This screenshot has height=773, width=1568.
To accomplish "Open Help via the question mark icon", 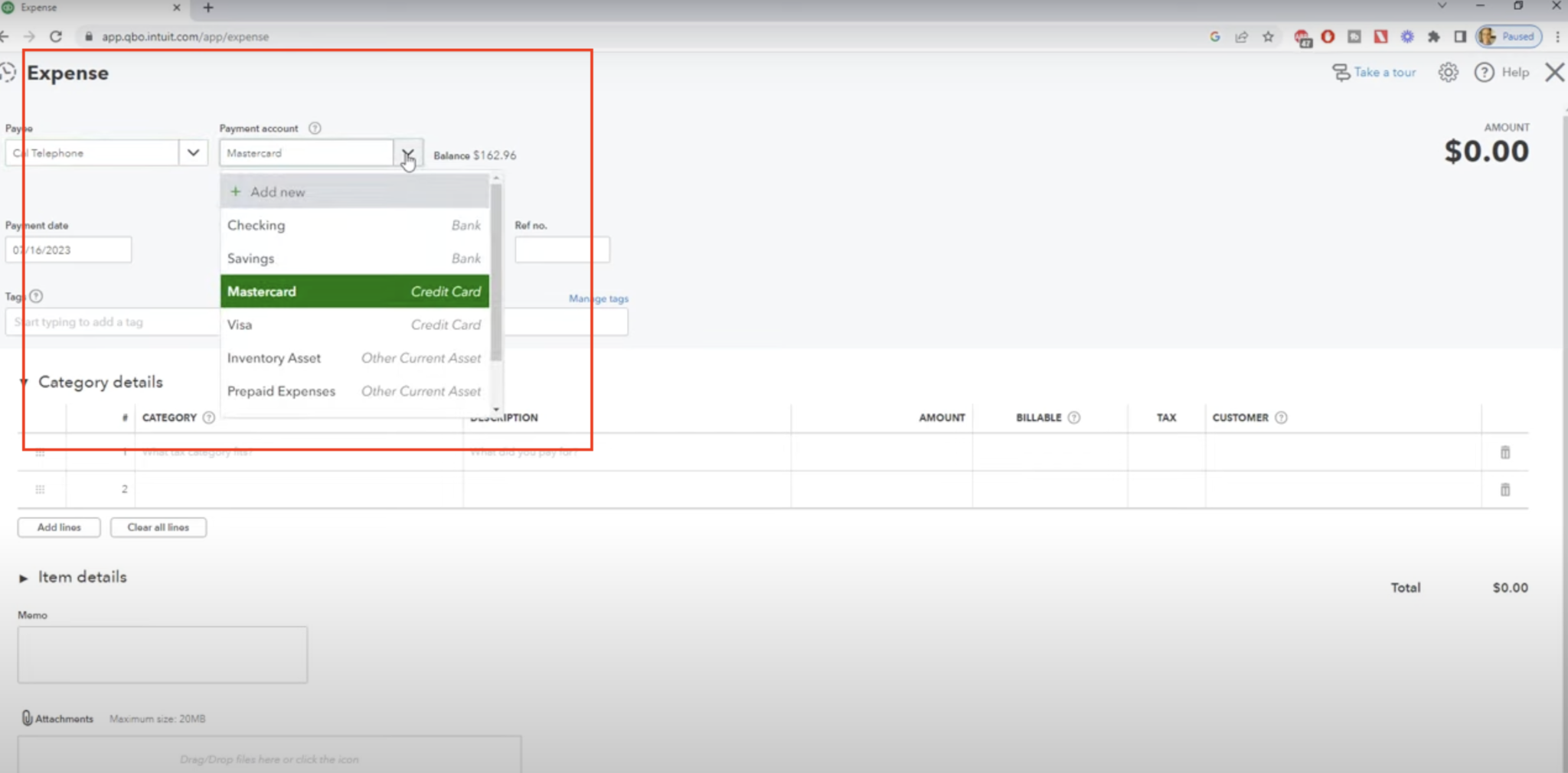I will pos(1484,72).
